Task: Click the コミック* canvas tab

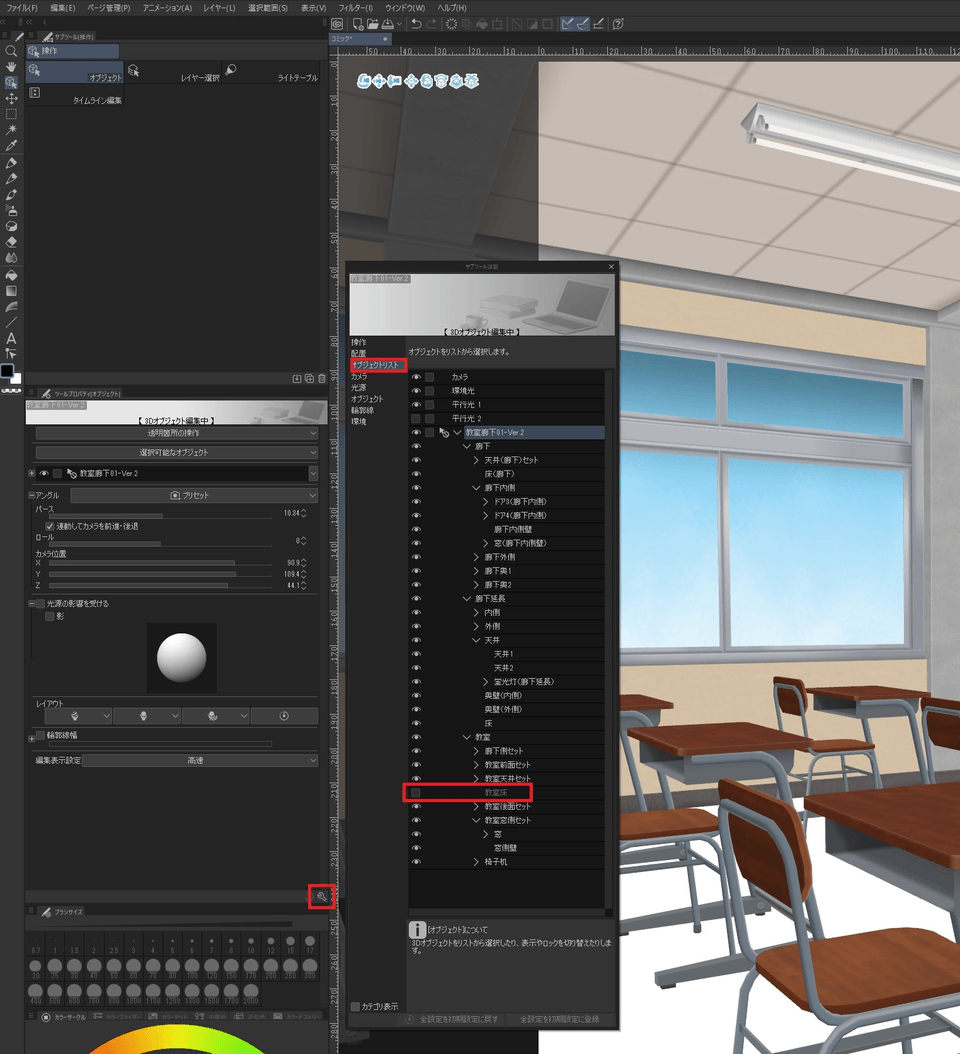Action: [x=360, y=39]
